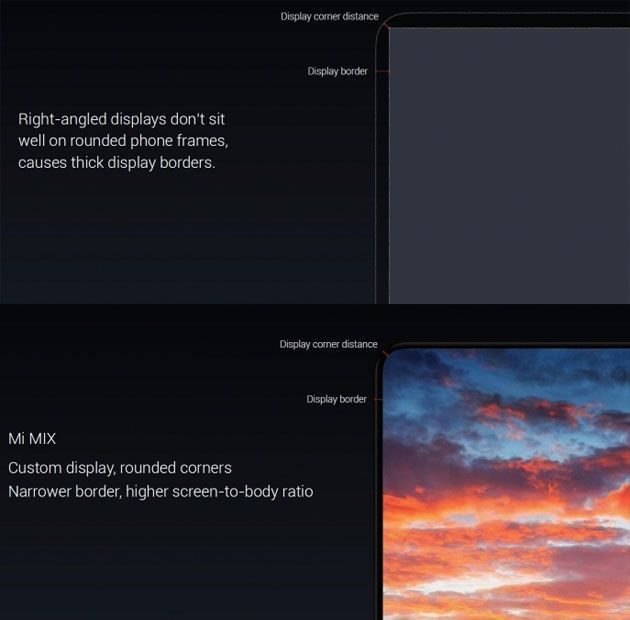Click the rounded frame corner of upper phone
The width and height of the screenshot is (630, 620).
coord(384,20)
